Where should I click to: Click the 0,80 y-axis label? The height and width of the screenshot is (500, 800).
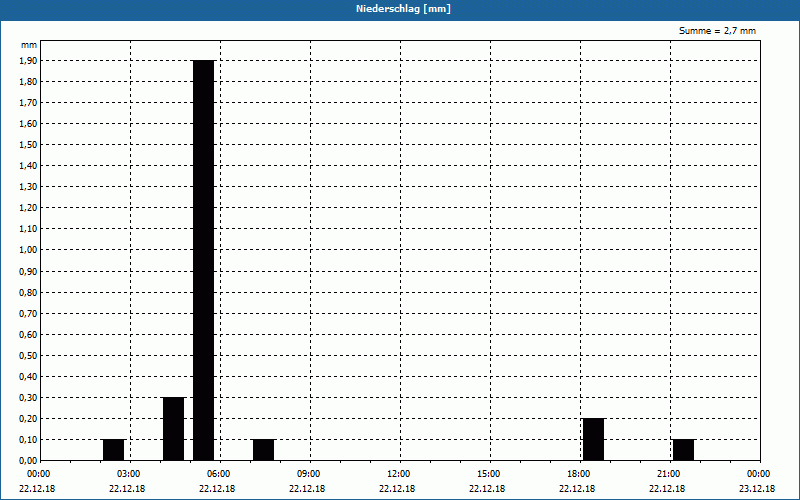coord(28,293)
